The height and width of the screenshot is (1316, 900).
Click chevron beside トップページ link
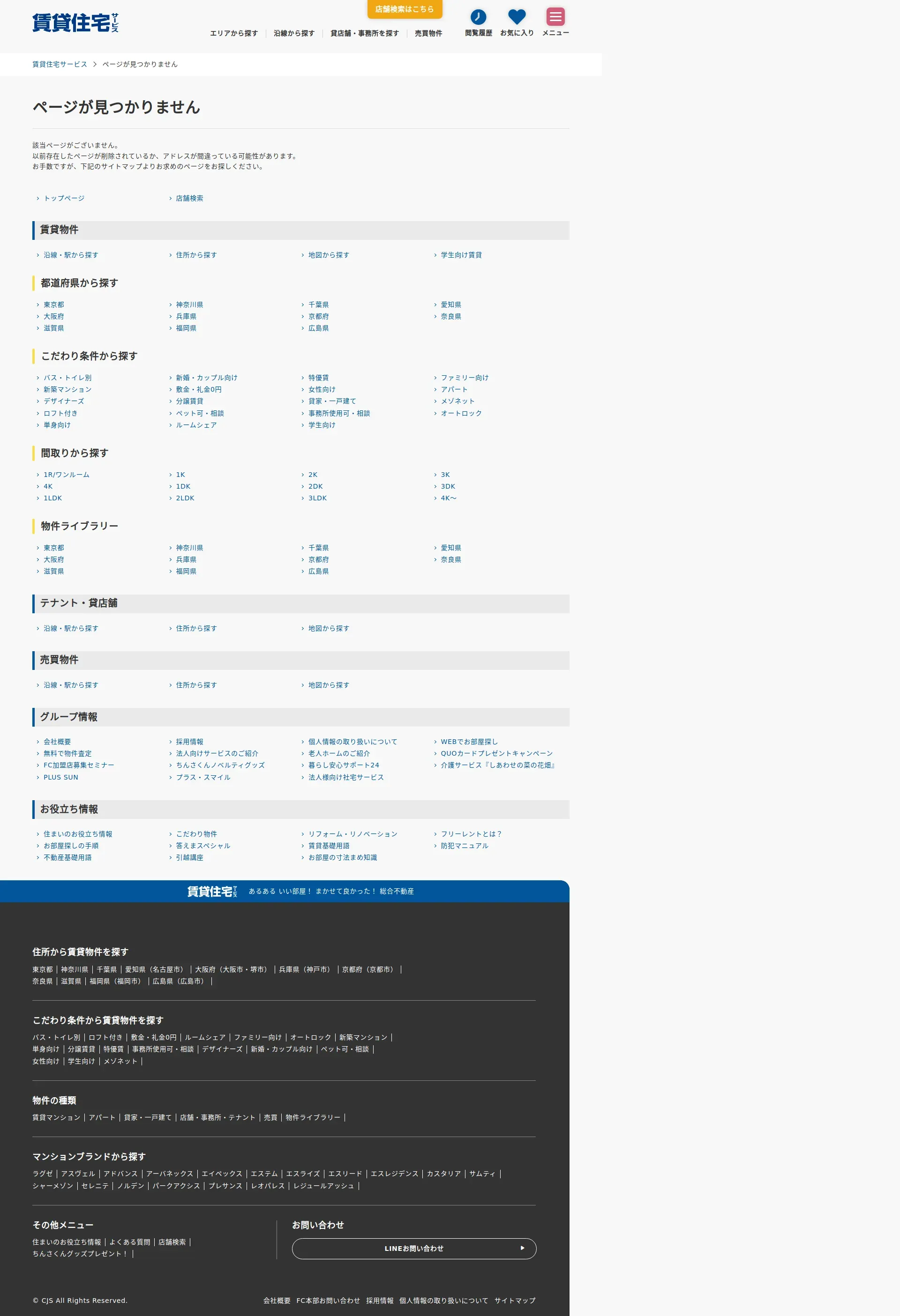pyautogui.click(x=38, y=199)
